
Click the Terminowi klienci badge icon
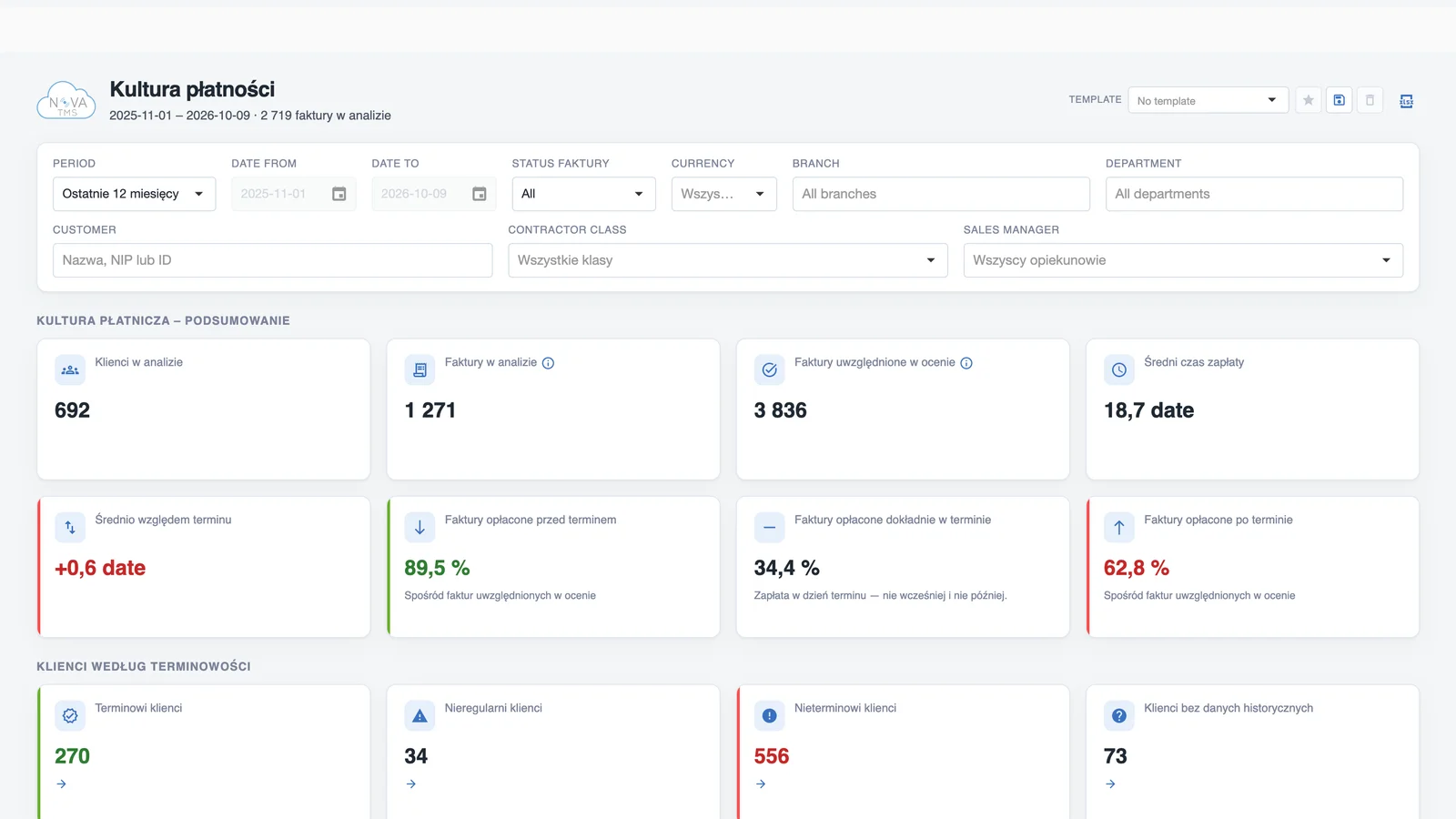pyautogui.click(x=70, y=716)
